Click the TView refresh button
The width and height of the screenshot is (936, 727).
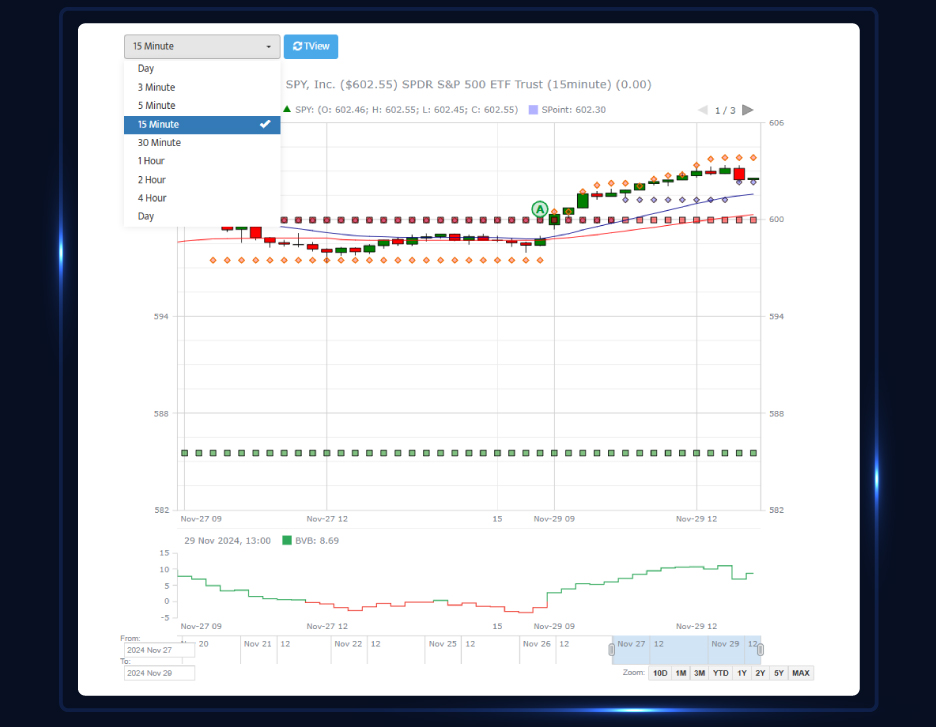click(311, 47)
